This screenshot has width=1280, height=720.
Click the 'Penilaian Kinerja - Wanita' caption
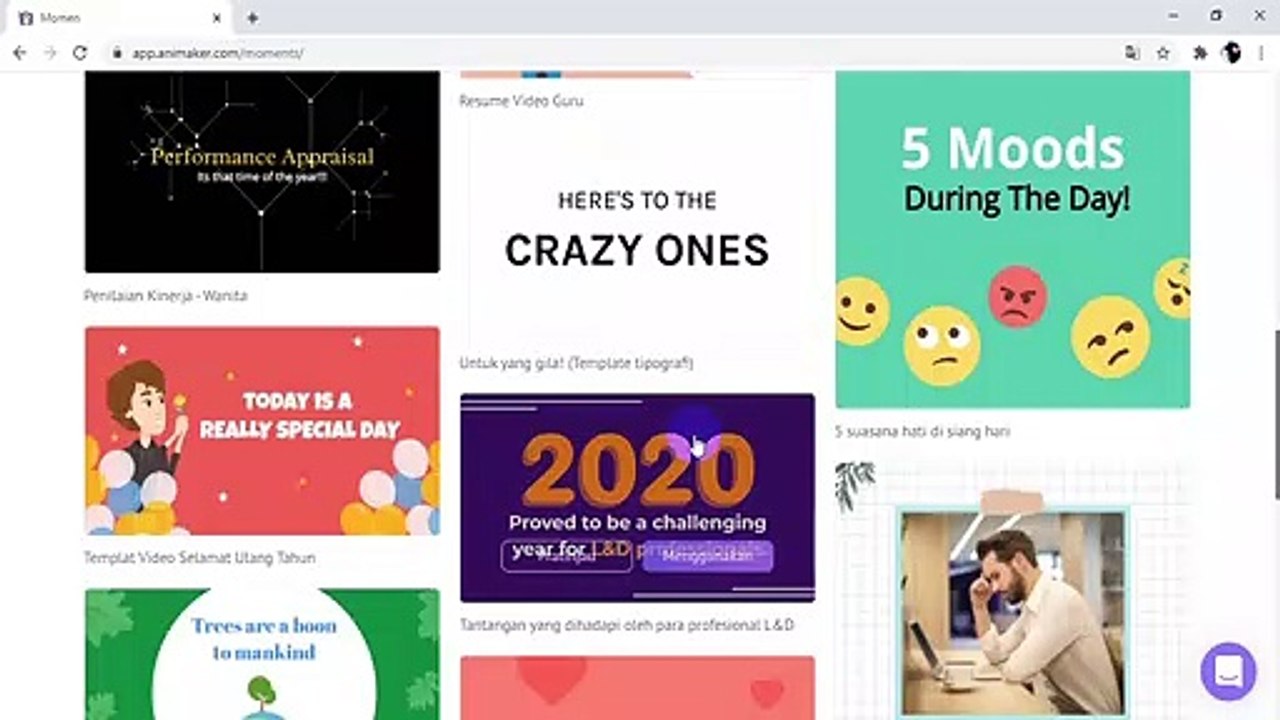tap(166, 296)
